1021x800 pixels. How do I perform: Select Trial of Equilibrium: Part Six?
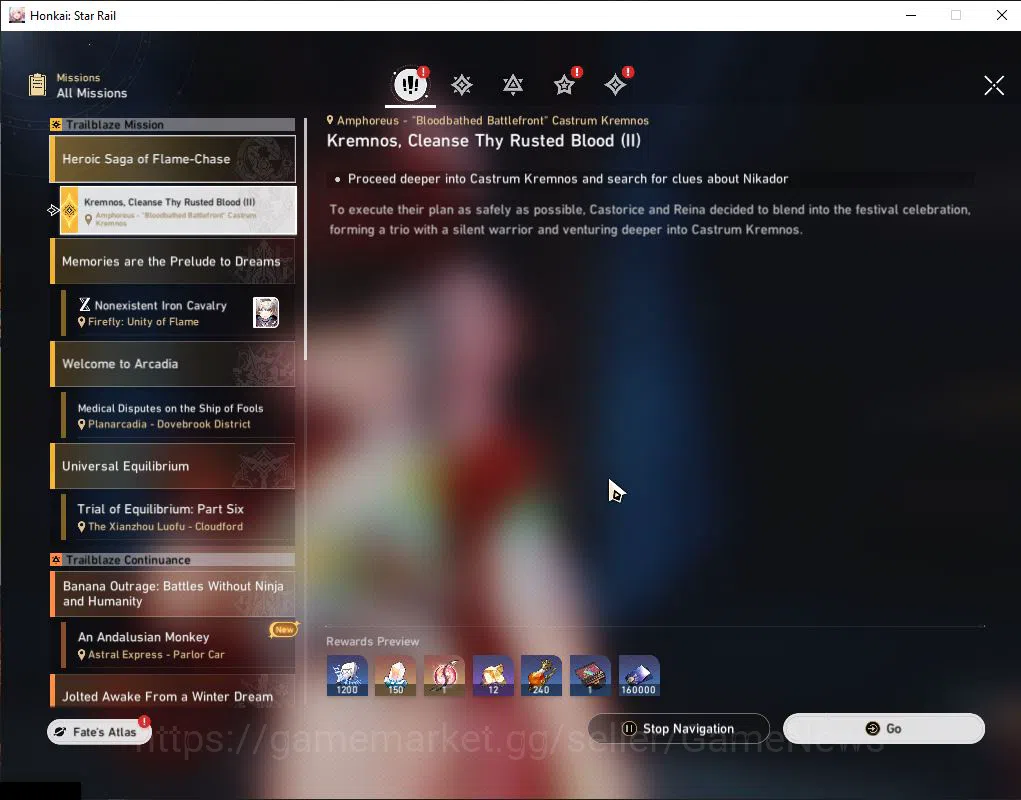pos(178,517)
